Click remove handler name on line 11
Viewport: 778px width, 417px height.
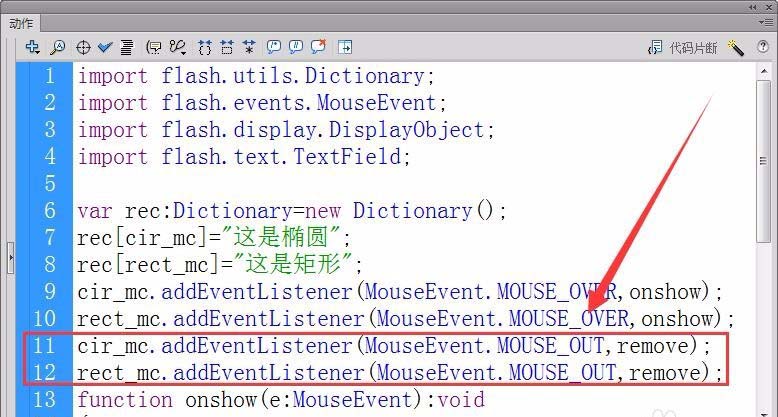(x=653, y=346)
